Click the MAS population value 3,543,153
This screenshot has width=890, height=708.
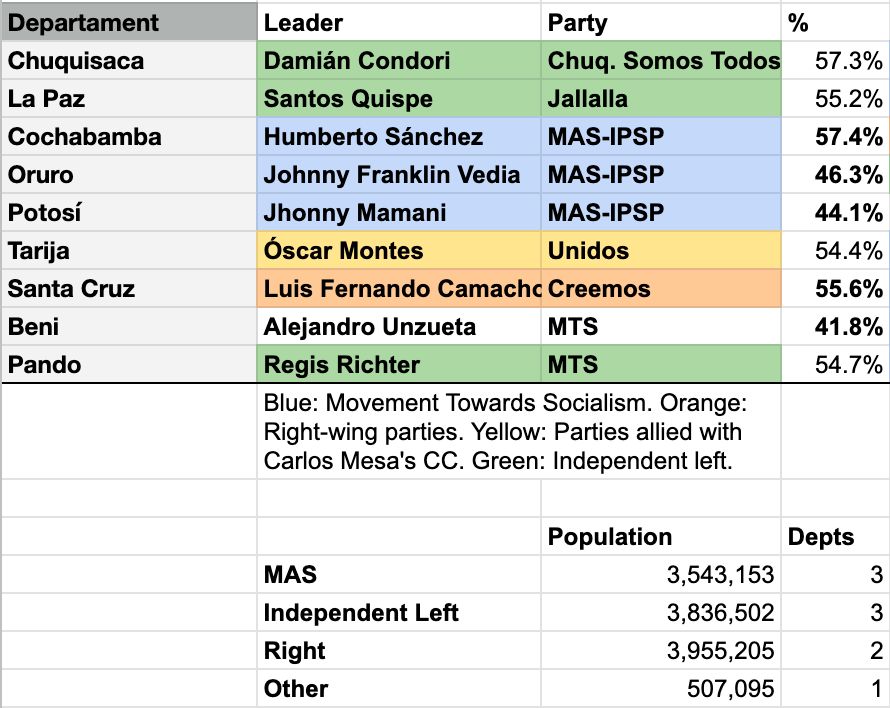[661, 575]
